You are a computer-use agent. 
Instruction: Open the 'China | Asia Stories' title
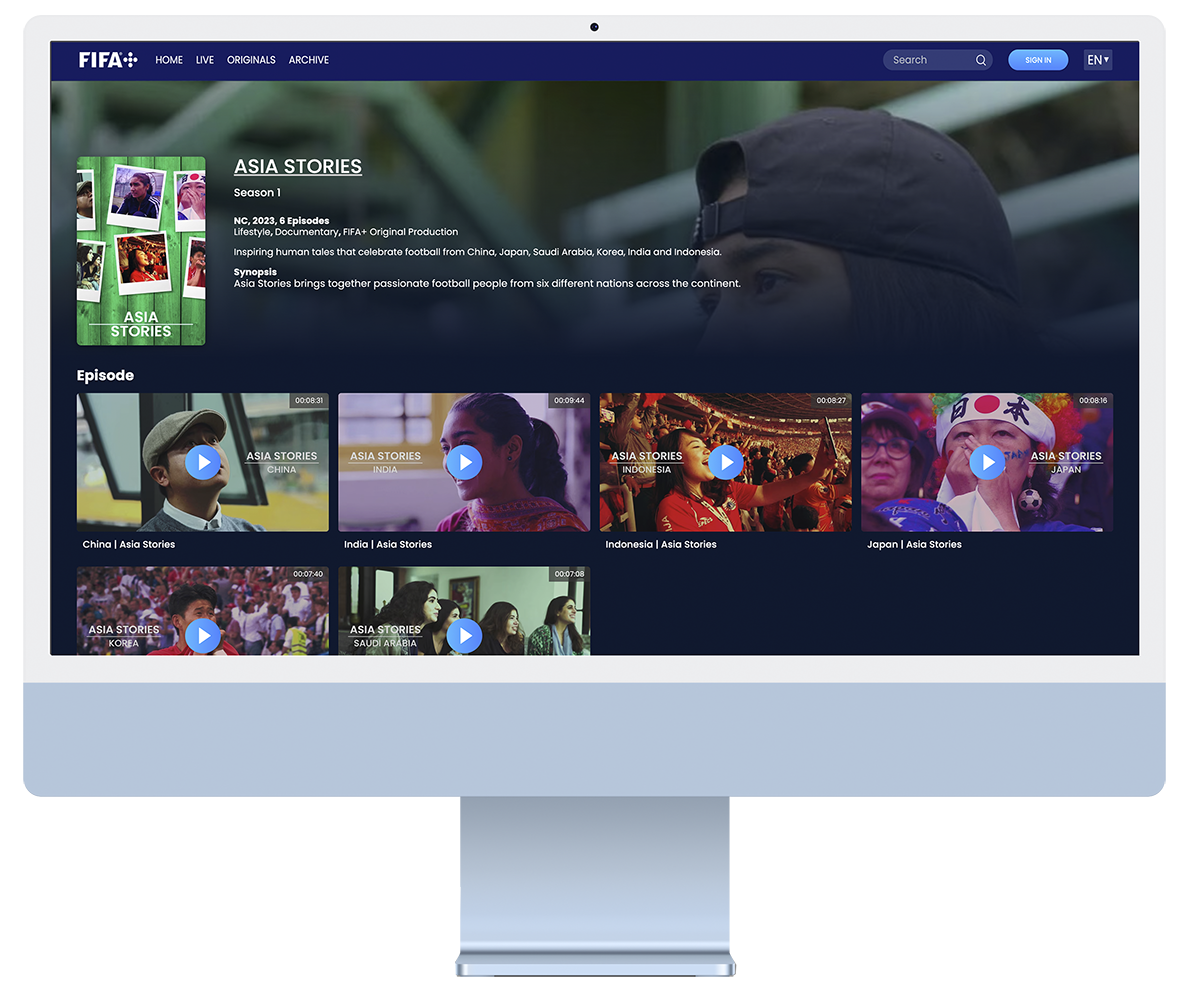coord(128,545)
